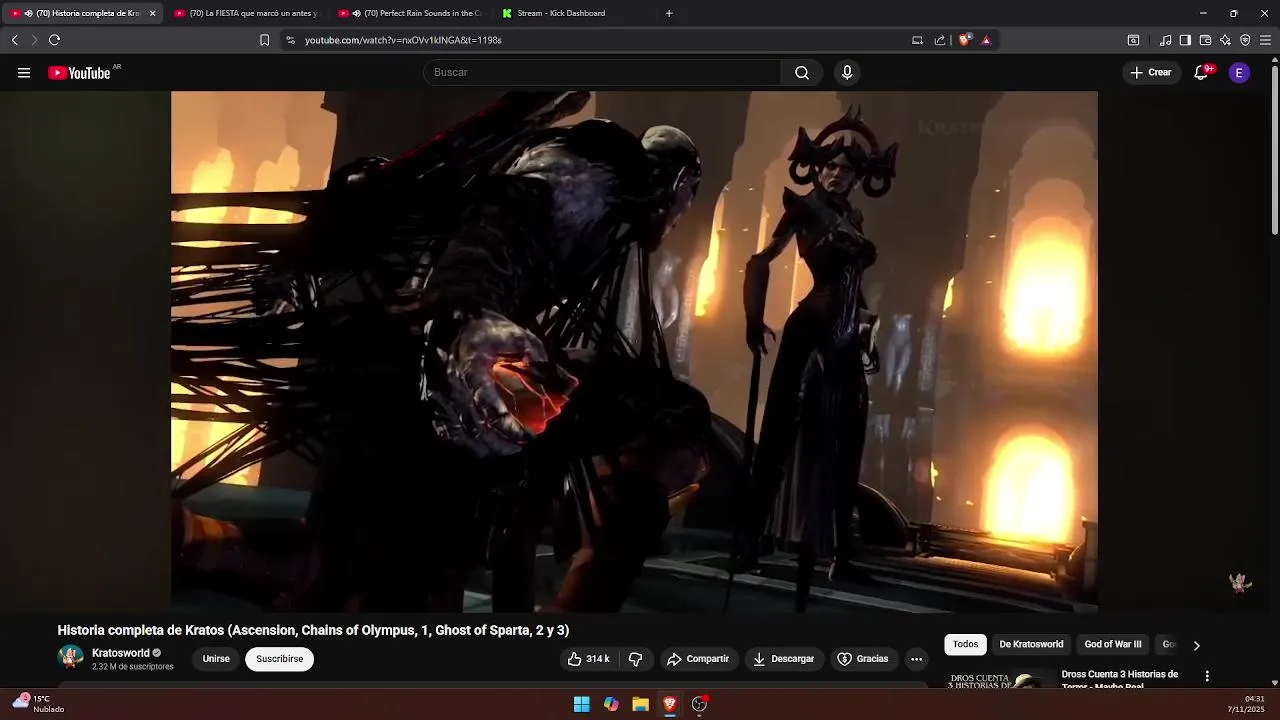Click the Compartir button
The height and width of the screenshot is (720, 1280).
pos(698,659)
